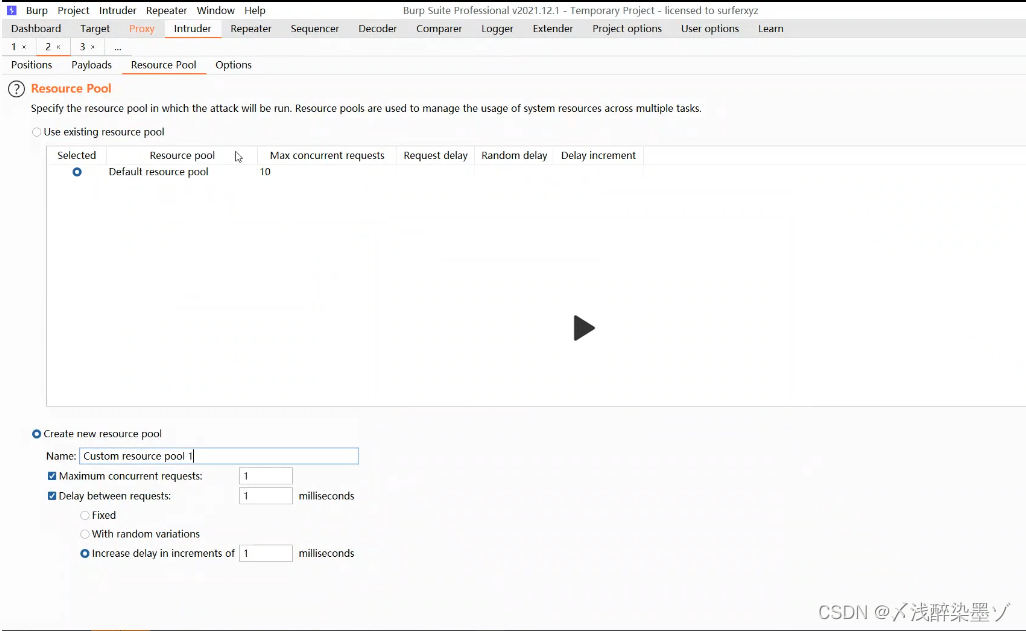
Task: Sort by the Random delay column header
Action: pos(514,155)
